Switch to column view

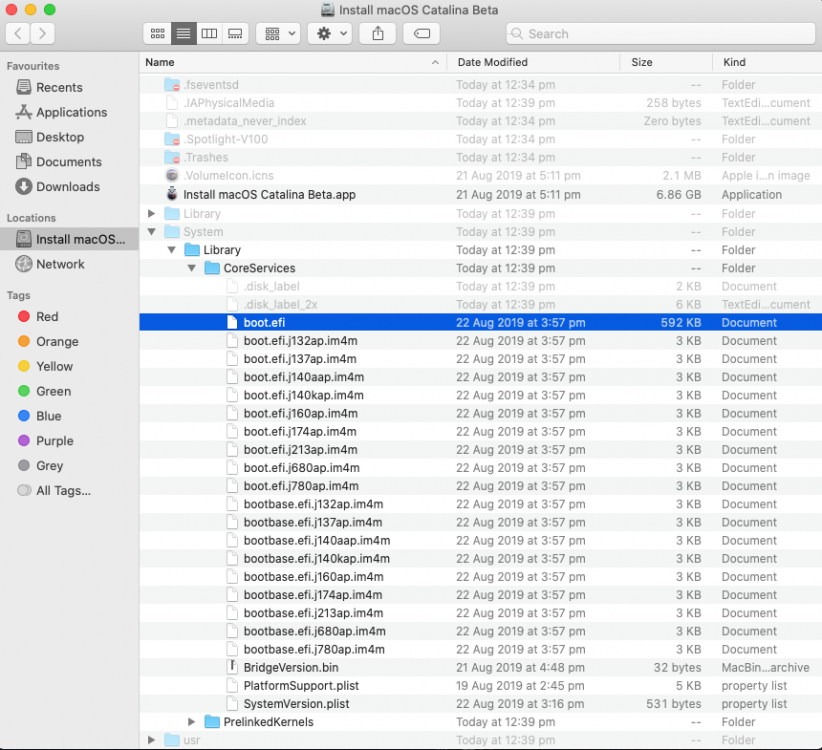tap(209, 34)
